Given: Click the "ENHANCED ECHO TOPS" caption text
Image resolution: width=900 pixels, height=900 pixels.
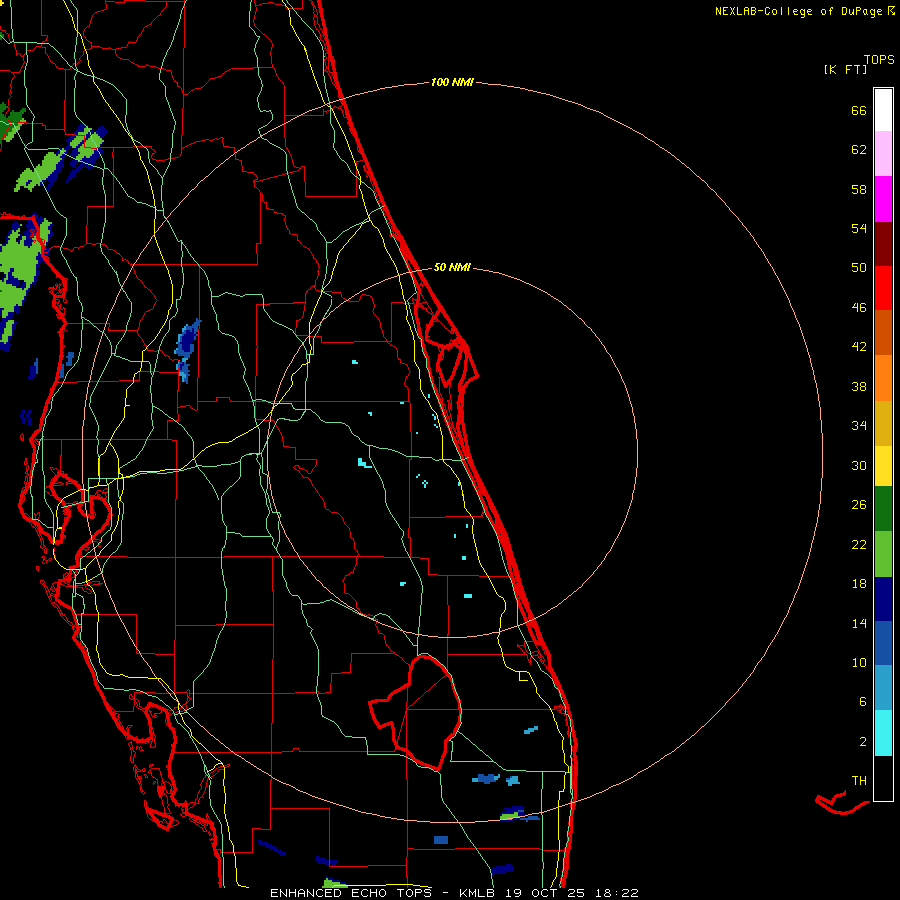Looking at the screenshot, I should click(356, 893).
